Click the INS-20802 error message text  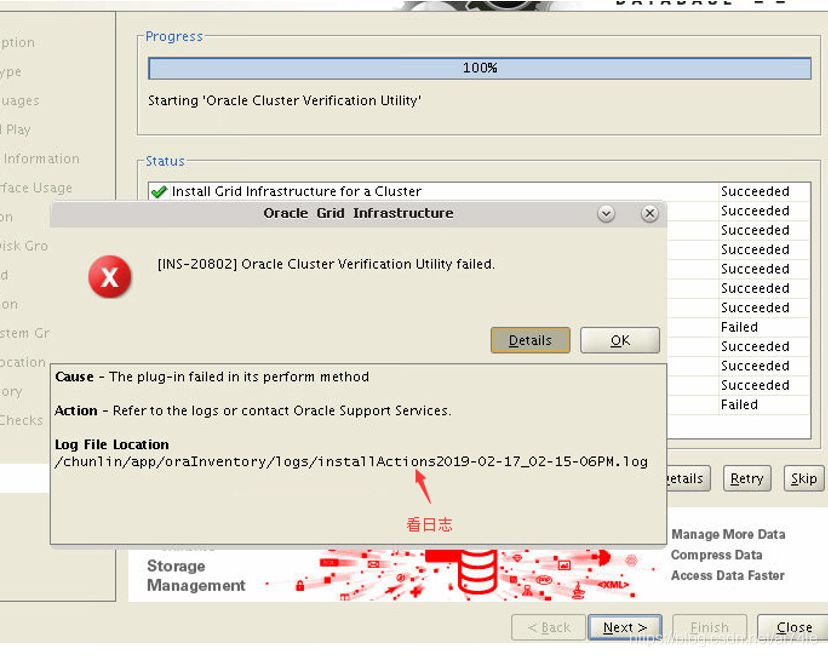[x=326, y=264]
